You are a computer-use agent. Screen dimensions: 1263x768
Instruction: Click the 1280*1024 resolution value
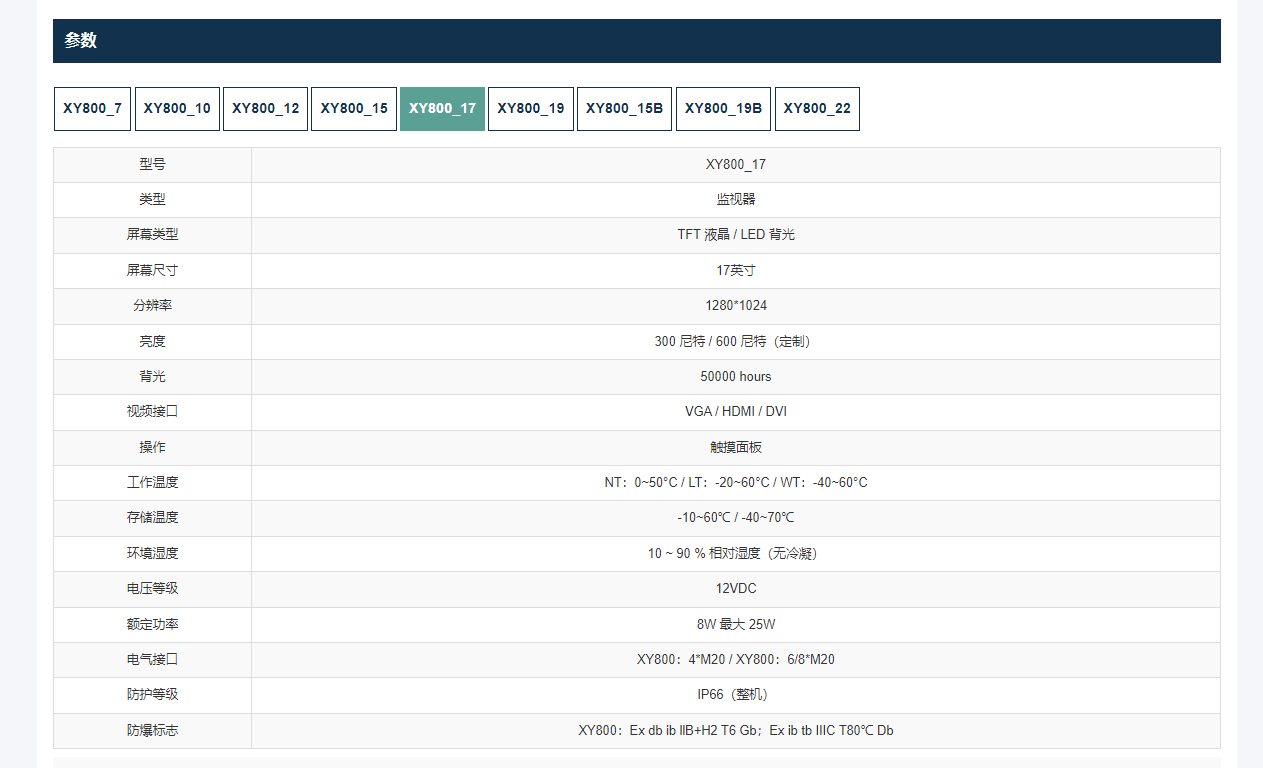(736, 306)
